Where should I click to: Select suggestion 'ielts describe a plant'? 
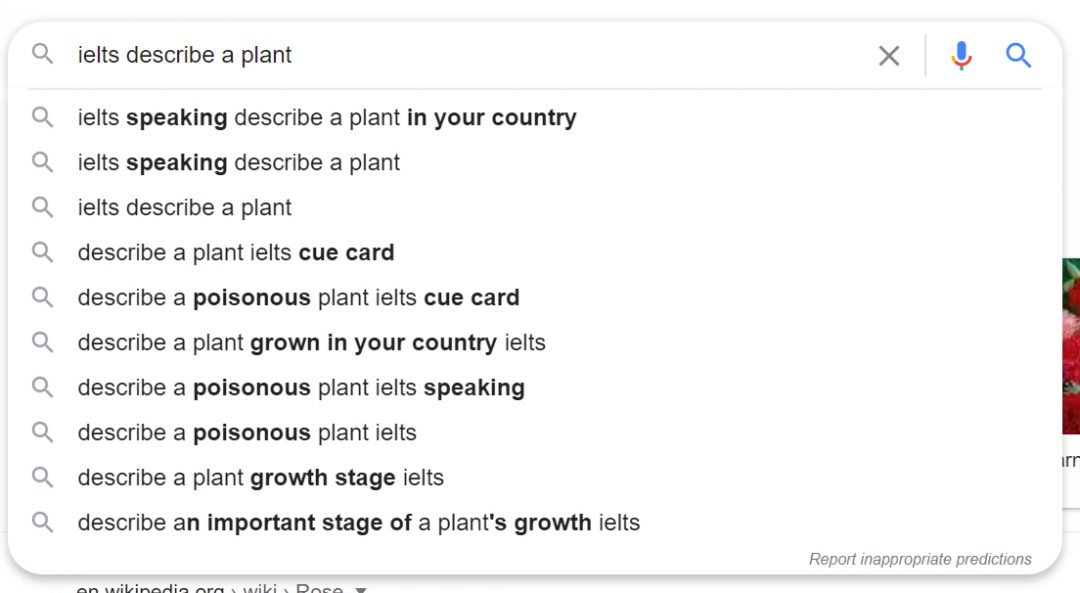[184, 207]
